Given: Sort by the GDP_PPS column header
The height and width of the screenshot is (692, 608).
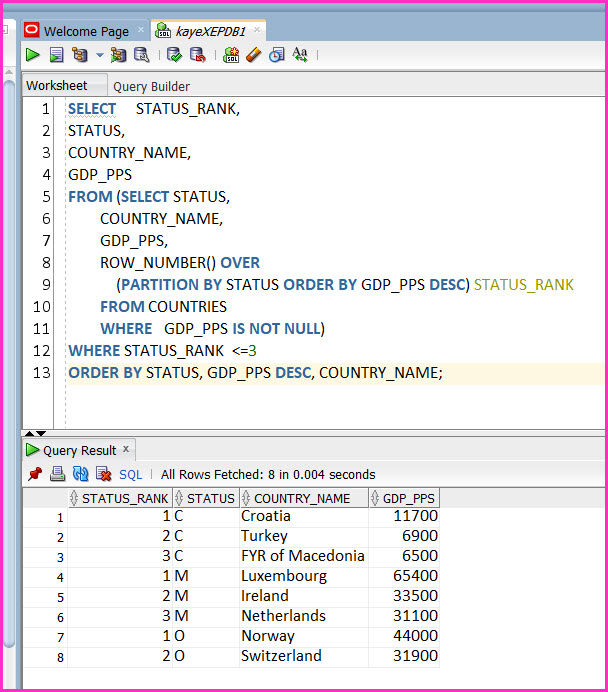Looking at the screenshot, I should [x=404, y=498].
